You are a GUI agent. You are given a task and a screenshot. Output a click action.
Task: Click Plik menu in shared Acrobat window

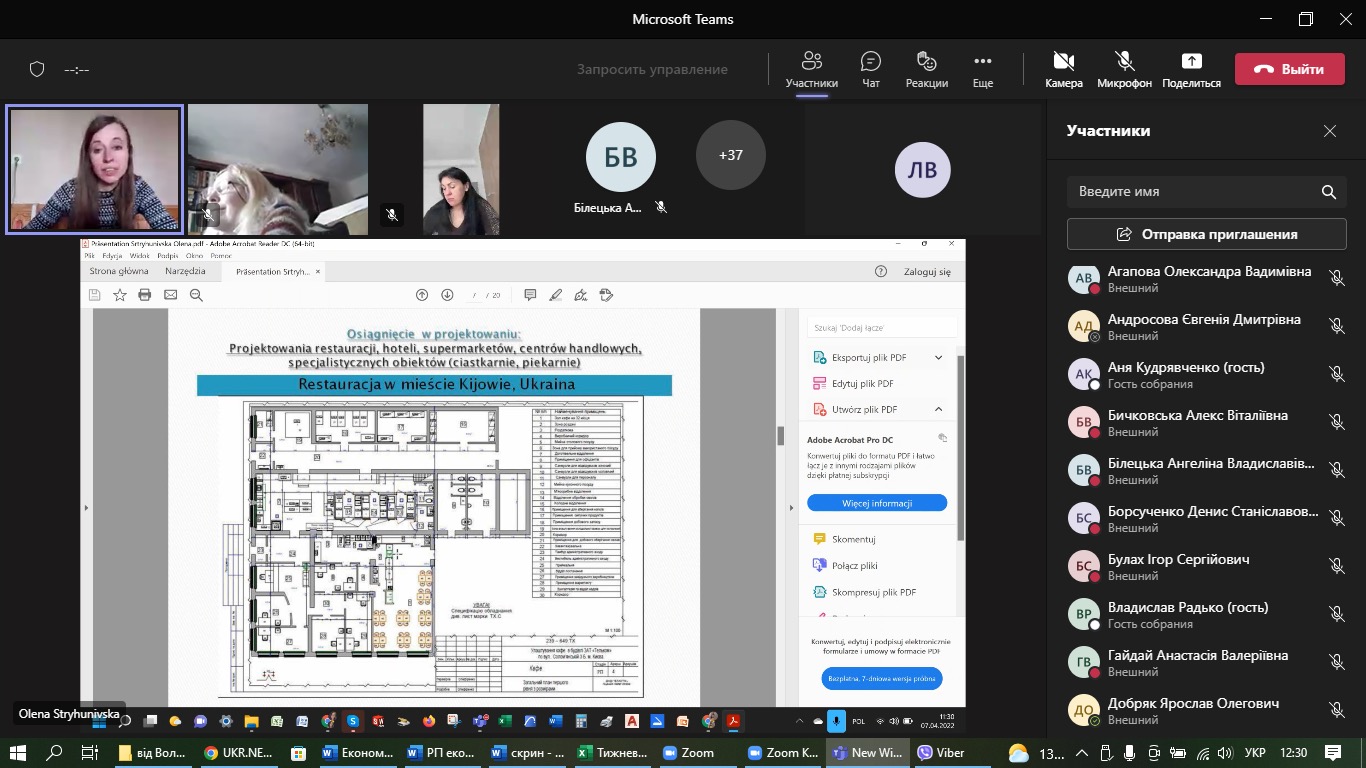(x=89, y=256)
